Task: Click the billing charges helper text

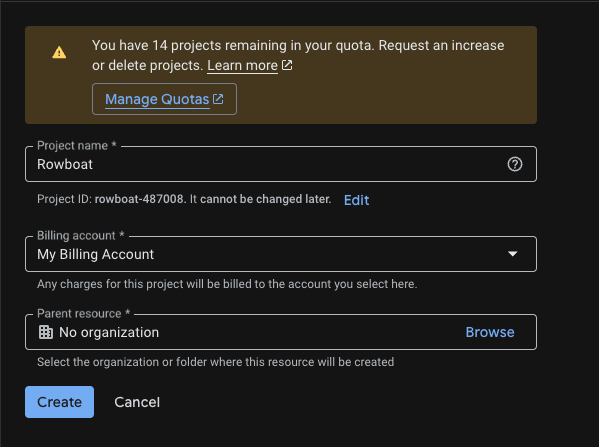Action: tap(227, 284)
